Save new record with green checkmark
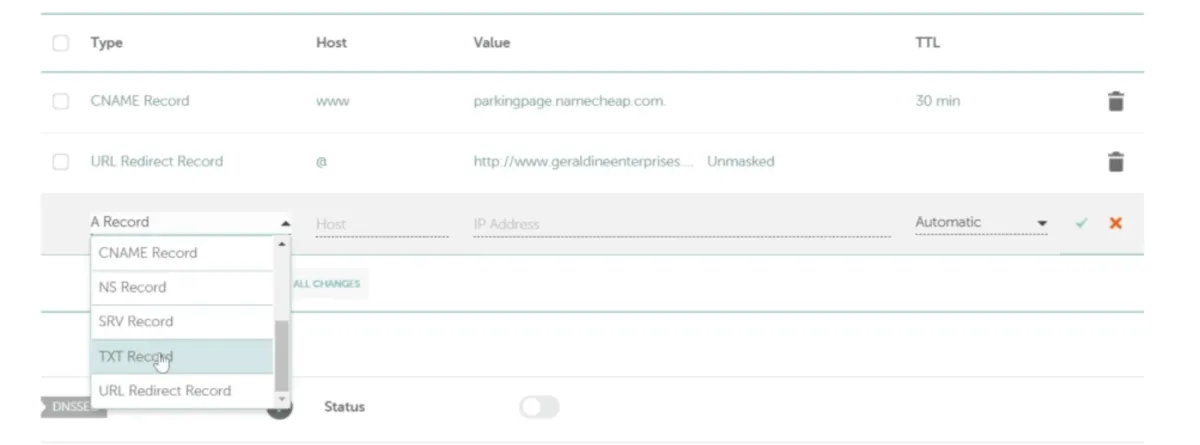Viewport: 1200px width, 445px height. [x=1081, y=223]
